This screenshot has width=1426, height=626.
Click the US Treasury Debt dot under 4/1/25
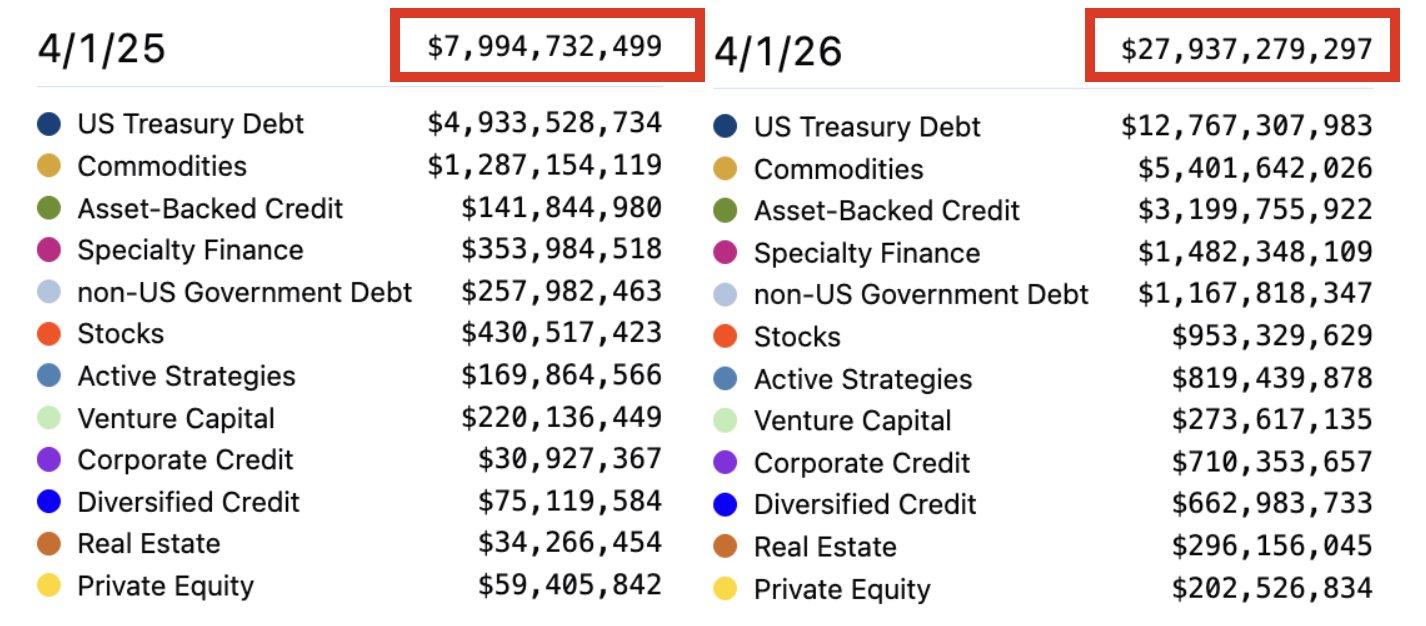(49, 124)
